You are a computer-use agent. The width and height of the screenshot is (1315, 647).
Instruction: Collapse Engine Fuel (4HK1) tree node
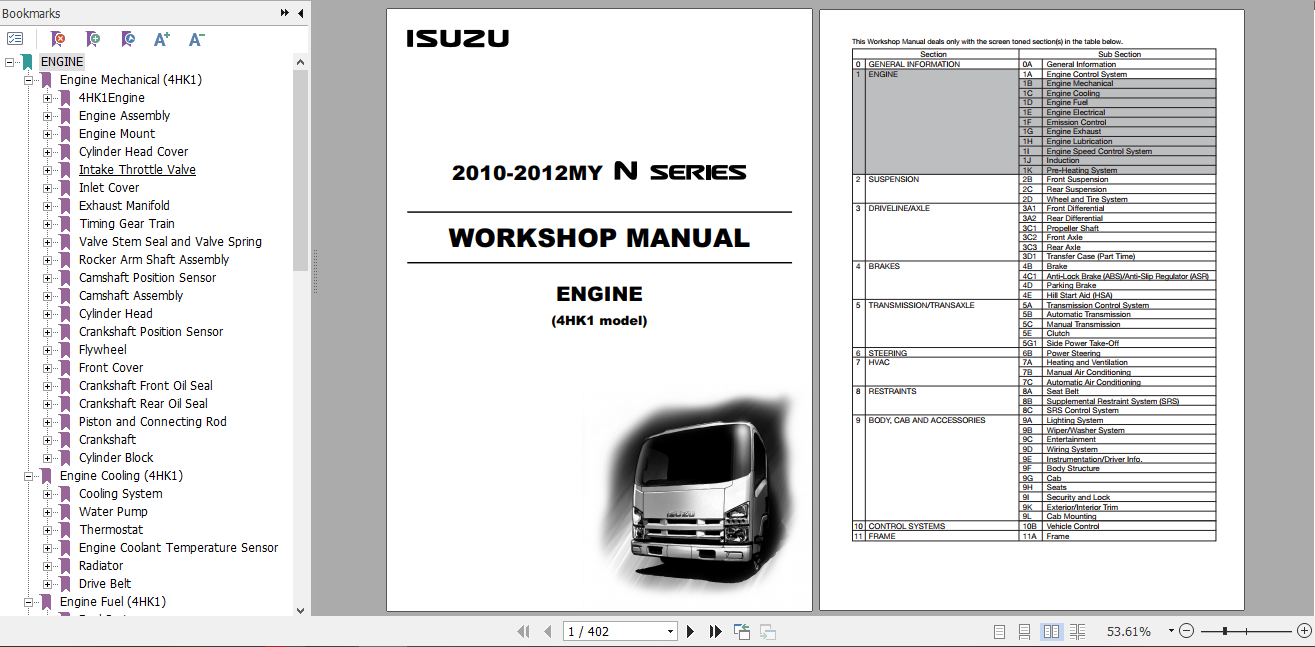coord(28,602)
